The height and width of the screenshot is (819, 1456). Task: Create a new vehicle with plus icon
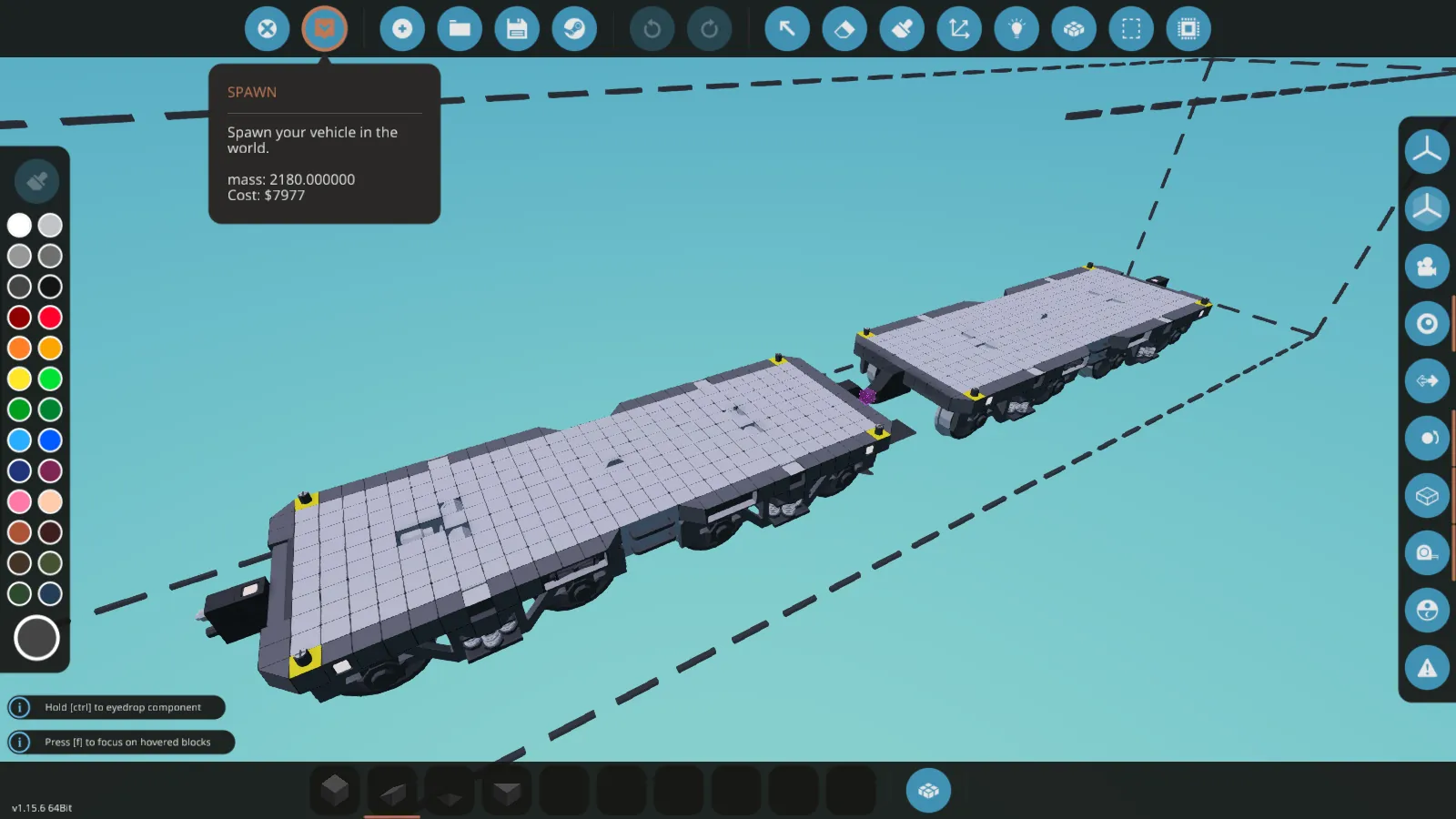[x=402, y=29]
